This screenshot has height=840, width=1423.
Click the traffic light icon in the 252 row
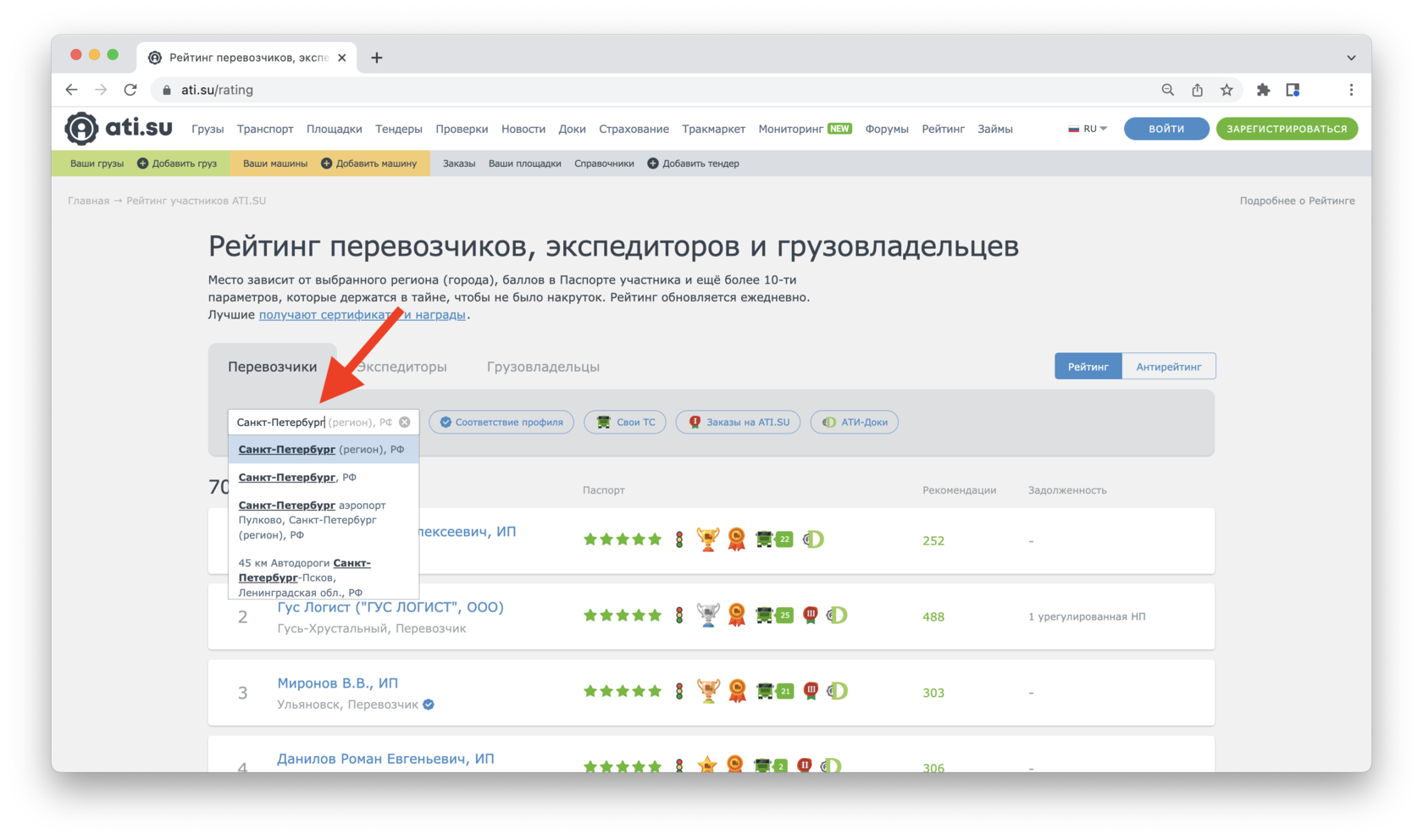pyautogui.click(x=679, y=539)
